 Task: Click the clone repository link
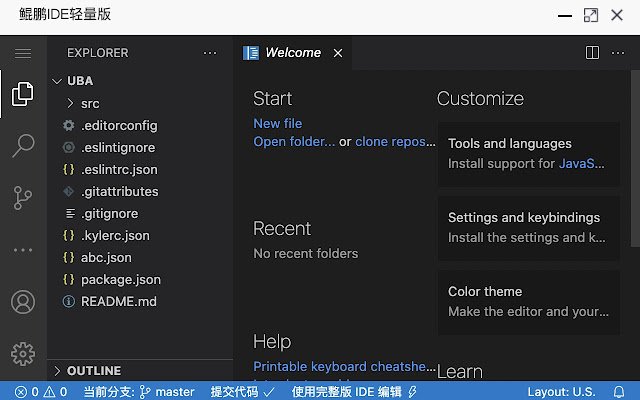(395, 142)
